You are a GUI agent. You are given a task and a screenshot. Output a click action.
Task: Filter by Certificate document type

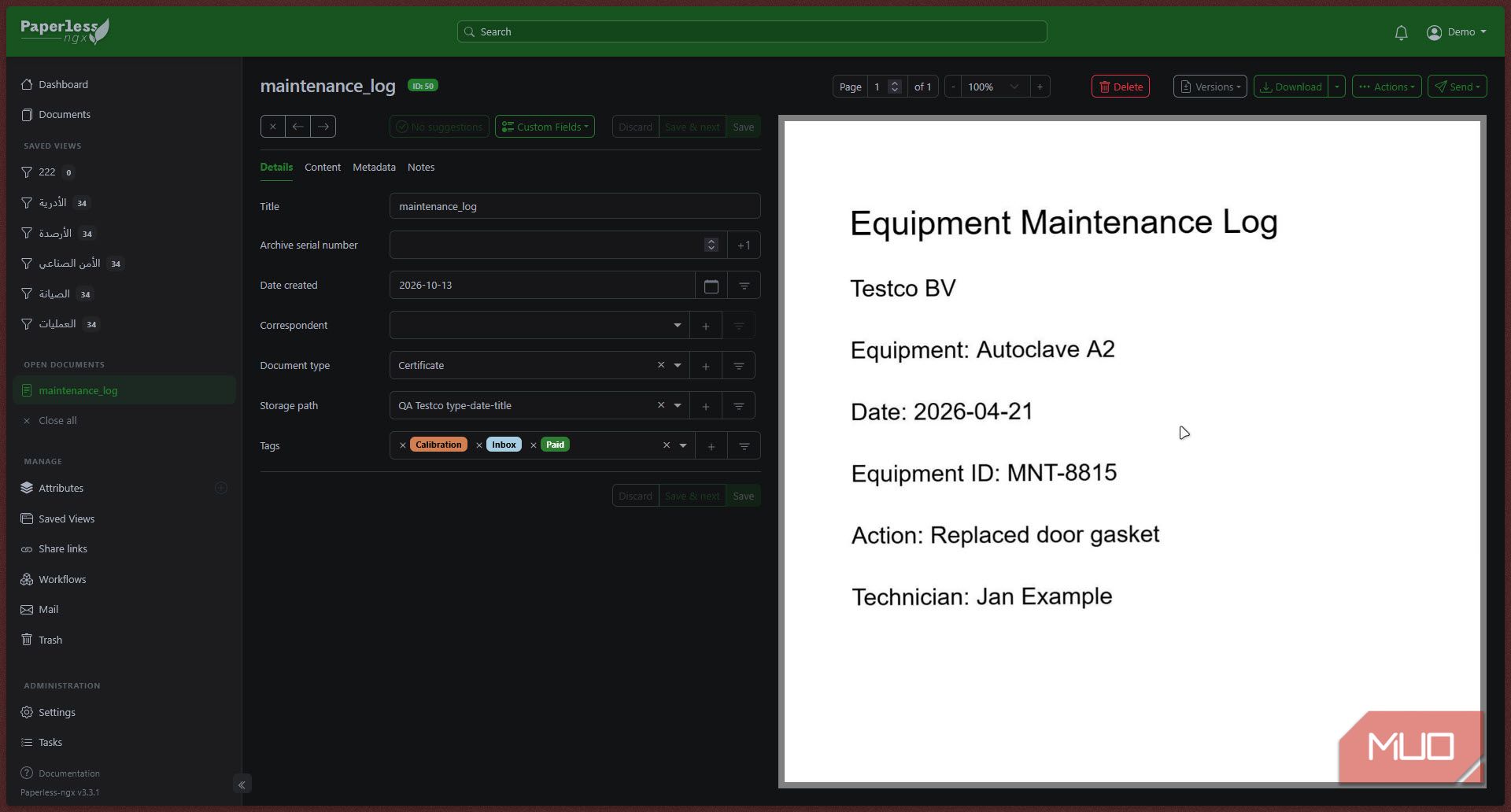click(x=738, y=366)
